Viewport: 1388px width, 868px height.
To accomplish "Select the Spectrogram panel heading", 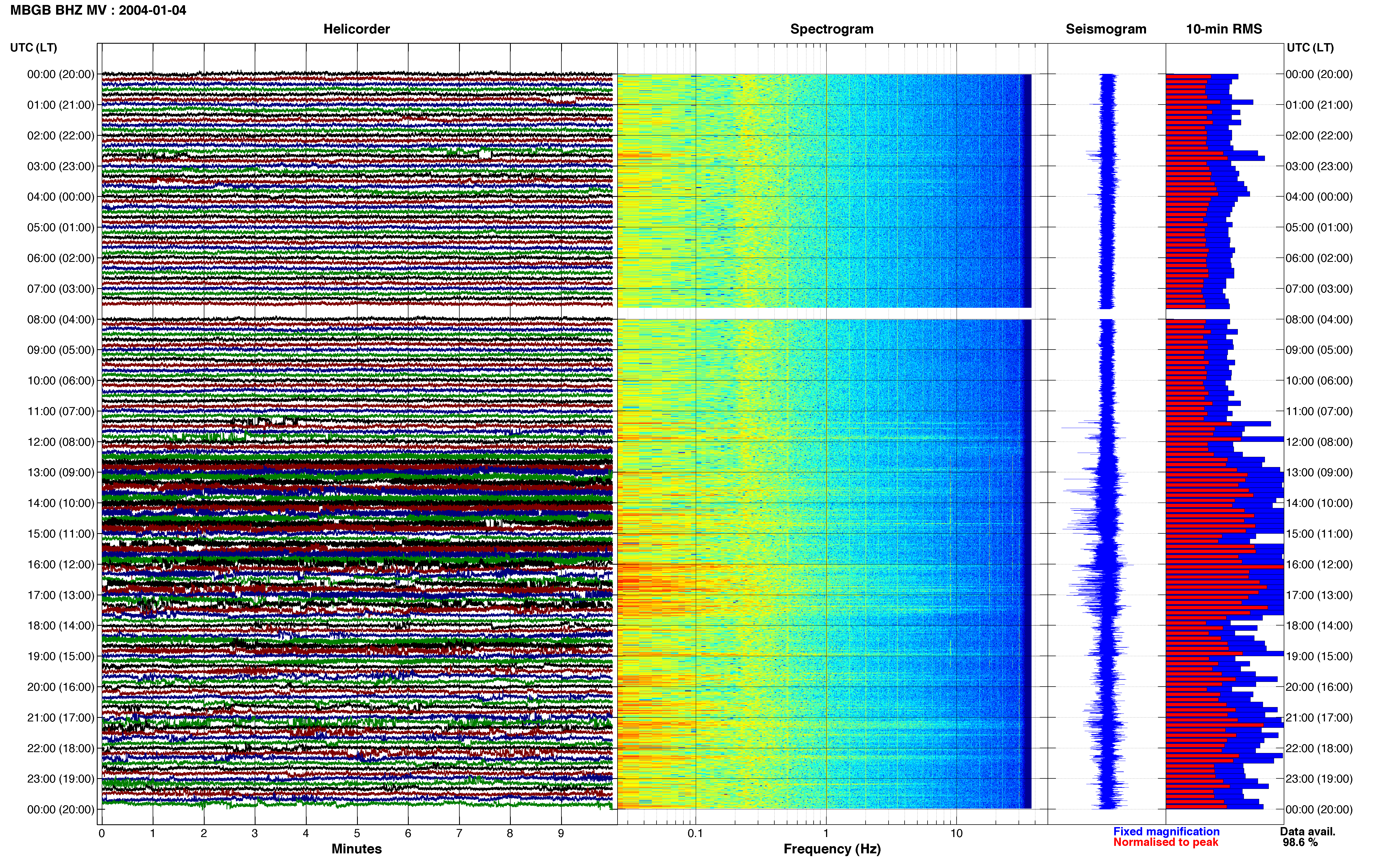I will (x=832, y=29).
